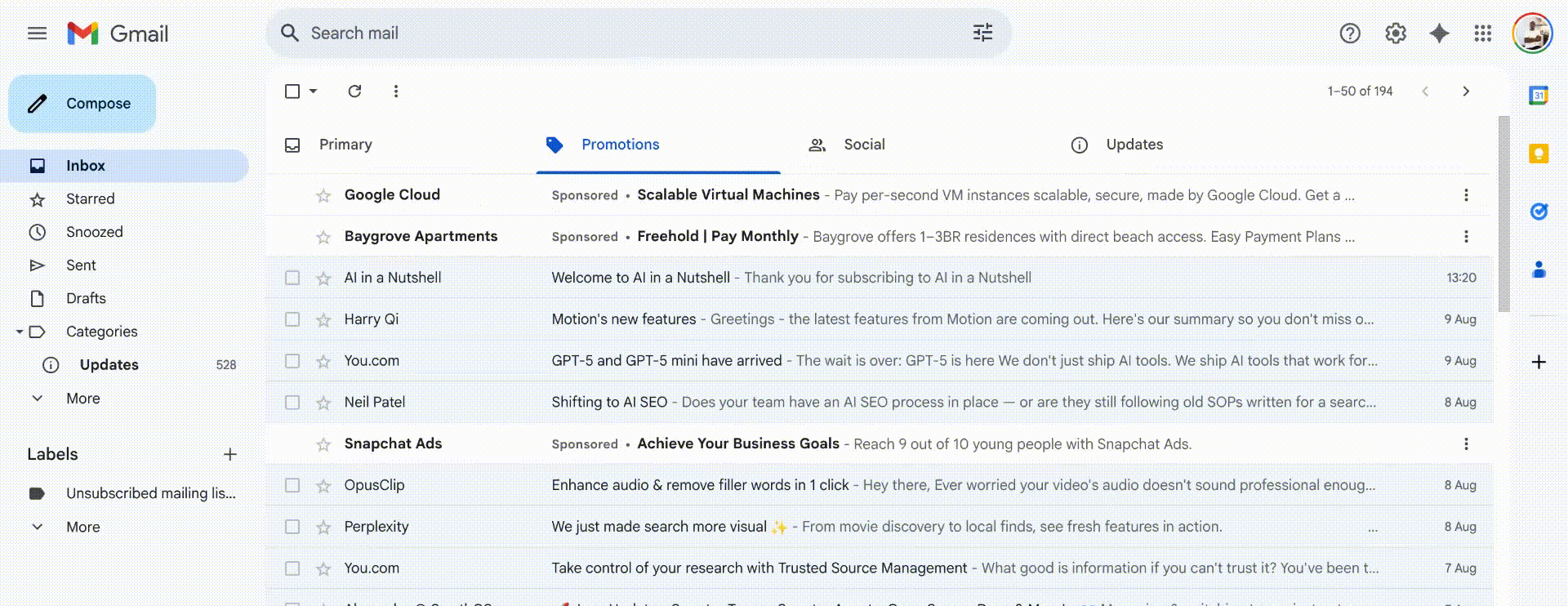The width and height of the screenshot is (1568, 606).
Task: Open the select dropdown arrow
Action: [313, 91]
